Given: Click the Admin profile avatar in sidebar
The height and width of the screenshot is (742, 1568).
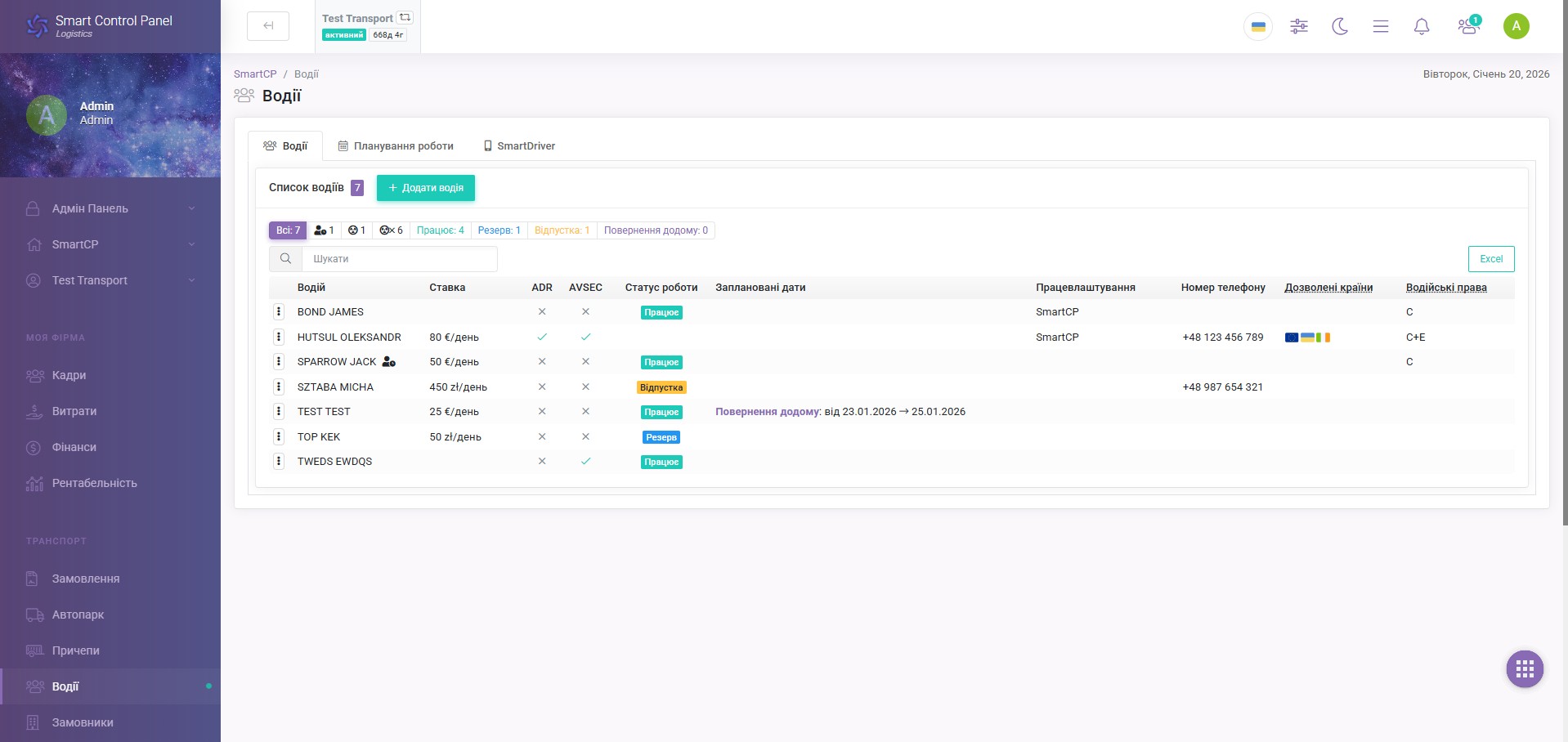Looking at the screenshot, I should coord(47,115).
